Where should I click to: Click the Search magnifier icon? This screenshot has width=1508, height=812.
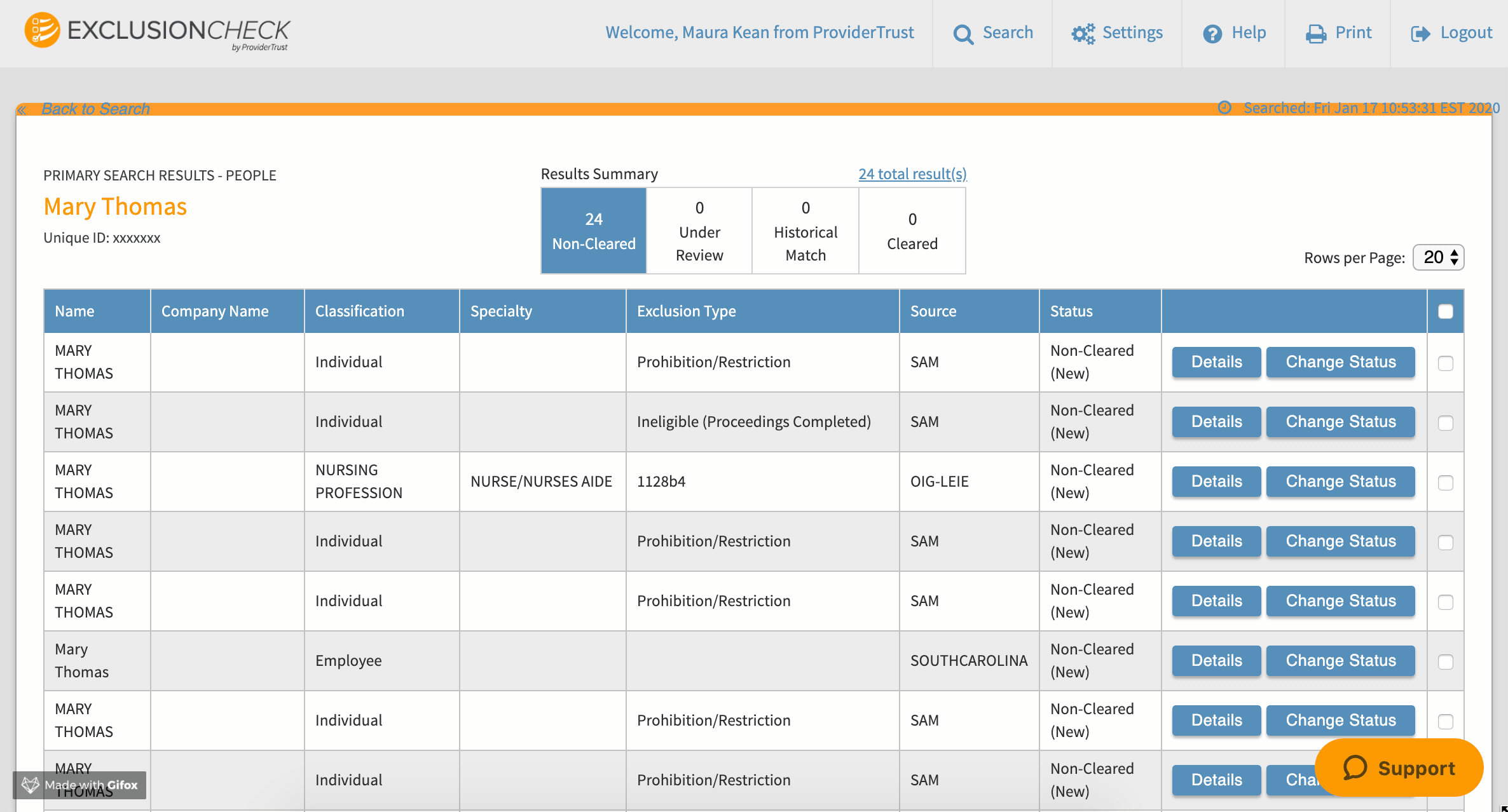coord(963,34)
